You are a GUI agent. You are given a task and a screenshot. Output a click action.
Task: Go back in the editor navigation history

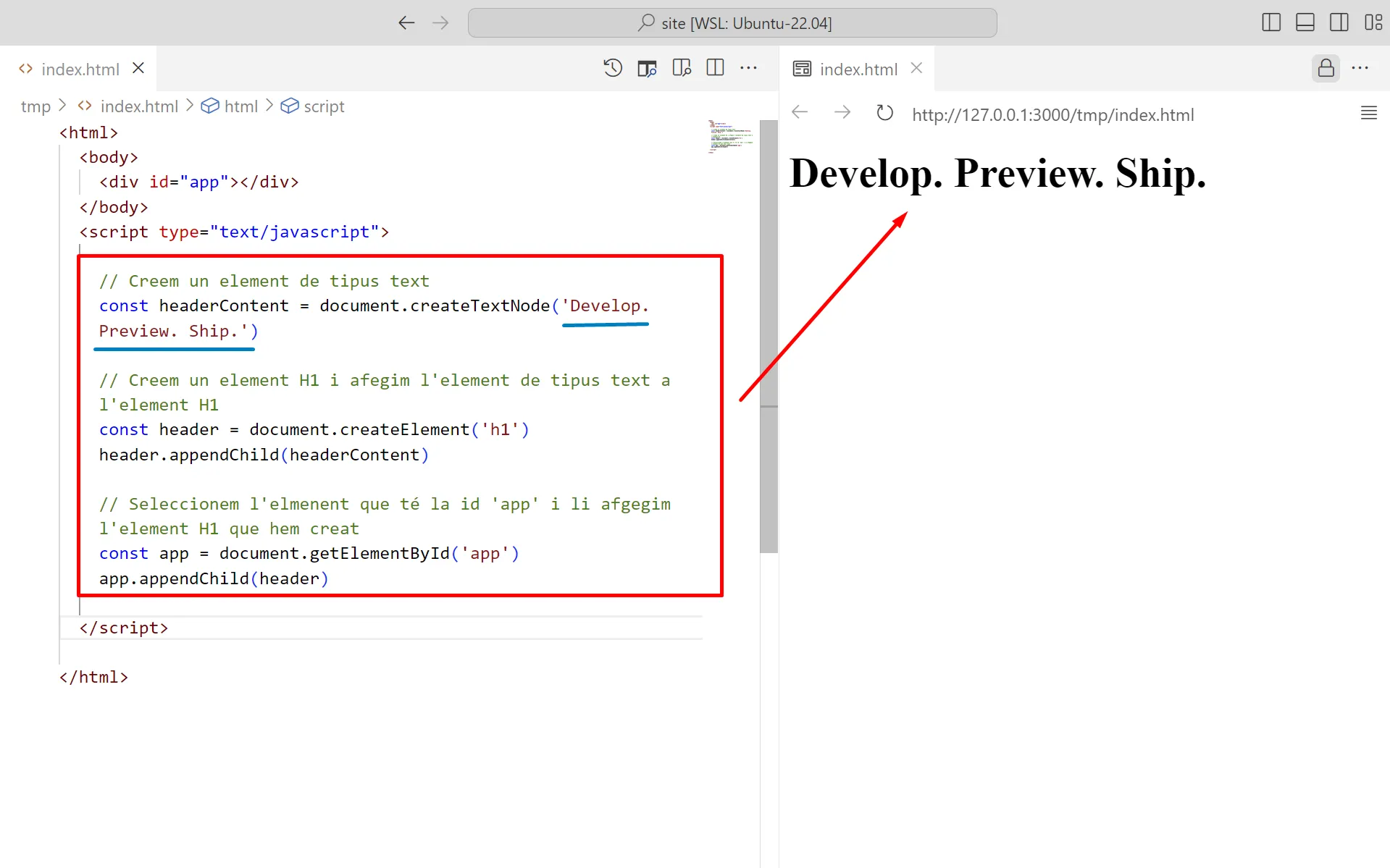pos(406,22)
